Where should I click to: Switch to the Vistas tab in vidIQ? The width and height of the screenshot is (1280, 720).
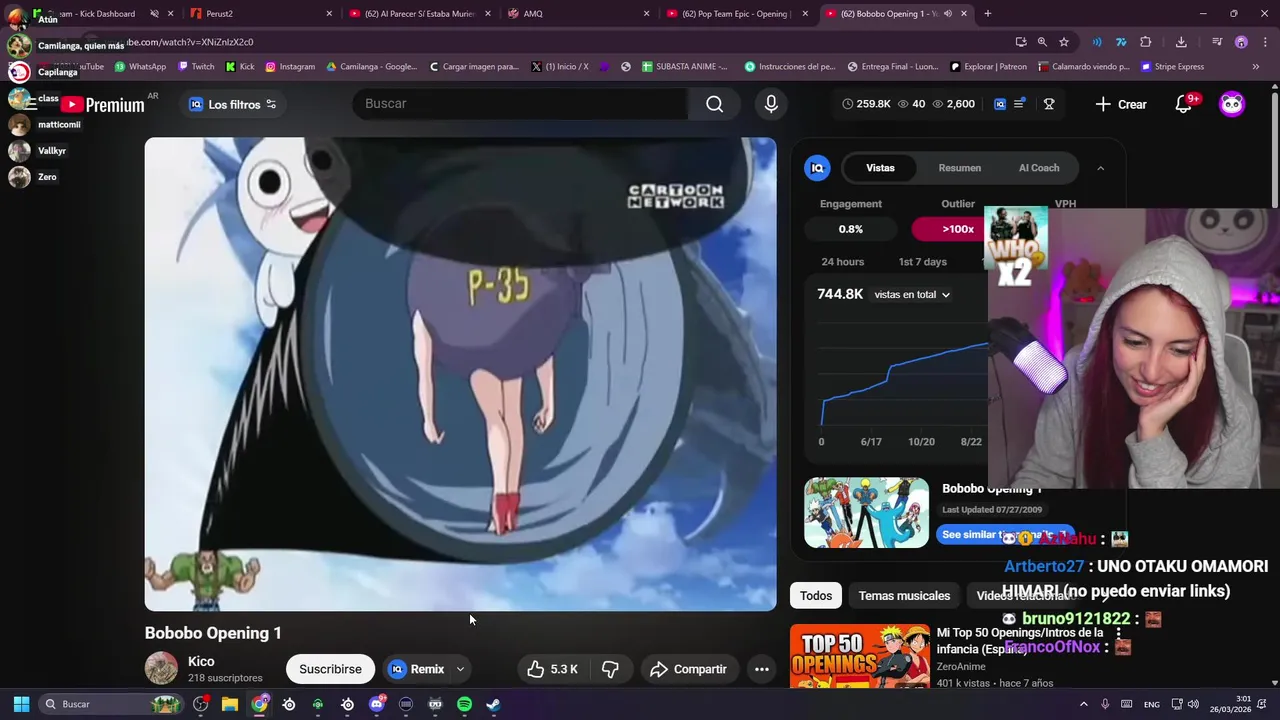coord(880,168)
